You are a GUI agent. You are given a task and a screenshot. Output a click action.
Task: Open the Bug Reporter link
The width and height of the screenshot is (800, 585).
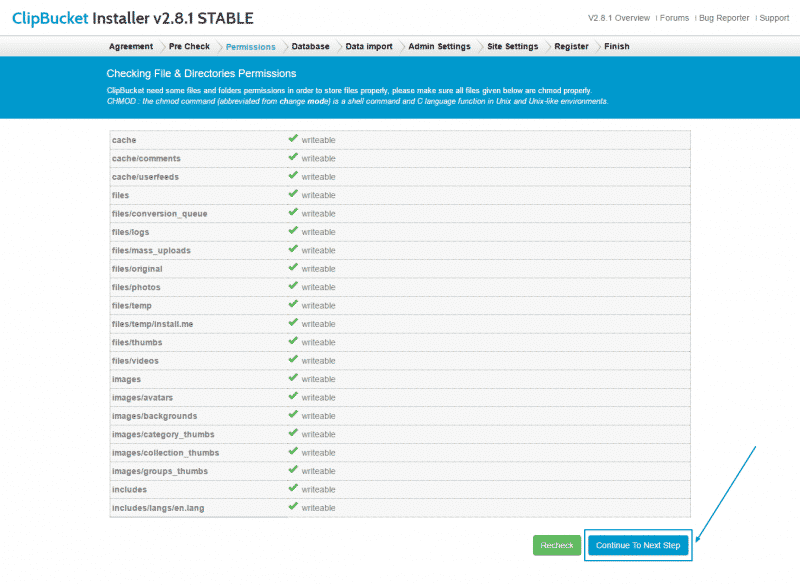click(723, 18)
